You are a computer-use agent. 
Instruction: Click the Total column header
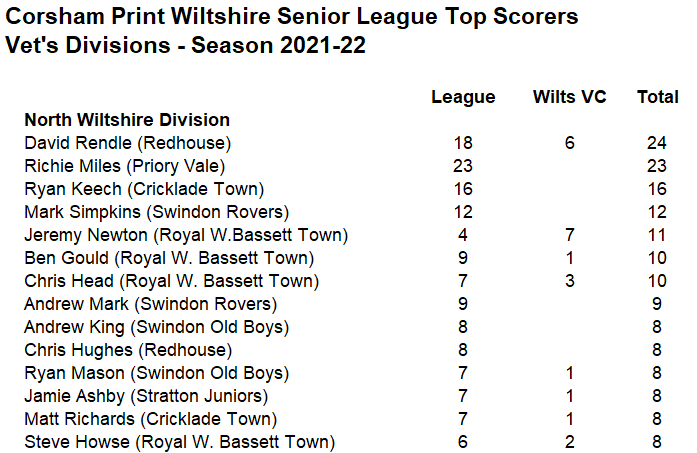point(657,96)
